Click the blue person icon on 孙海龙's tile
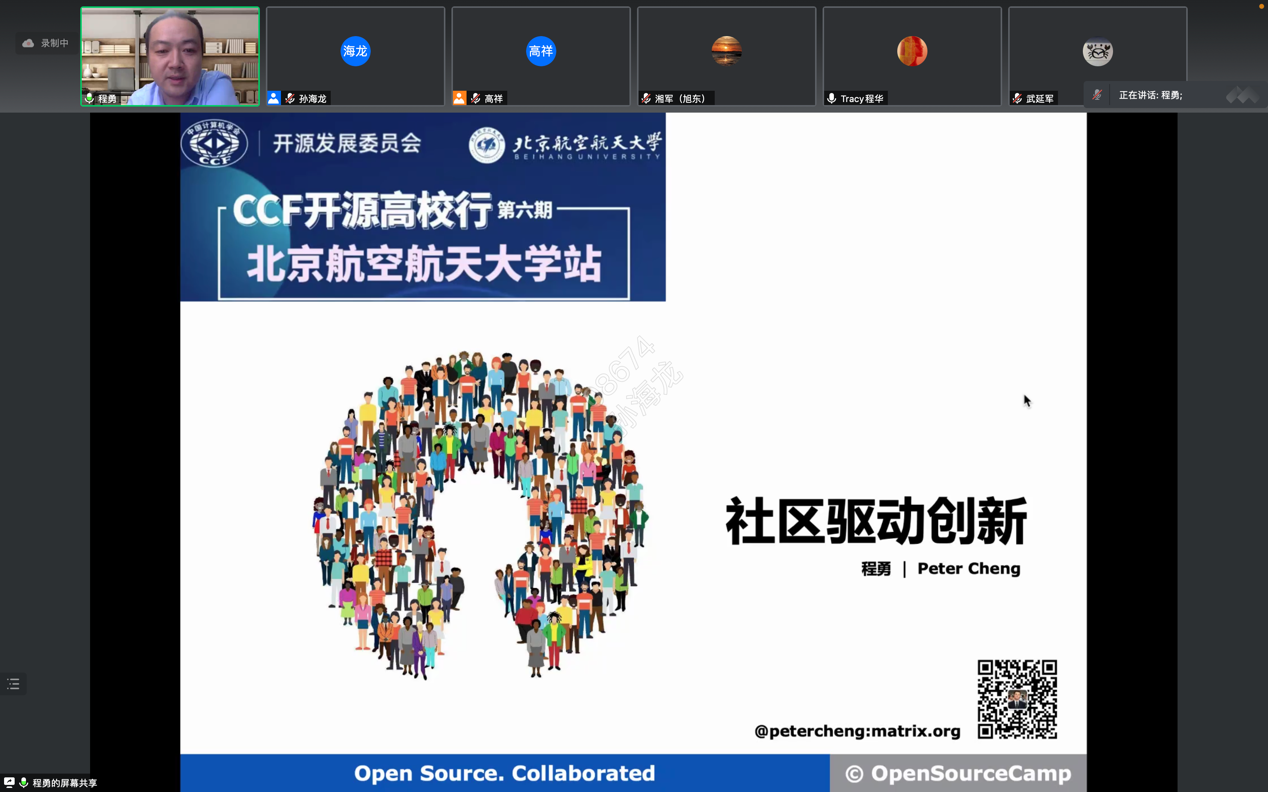The image size is (1268, 792). (273, 99)
